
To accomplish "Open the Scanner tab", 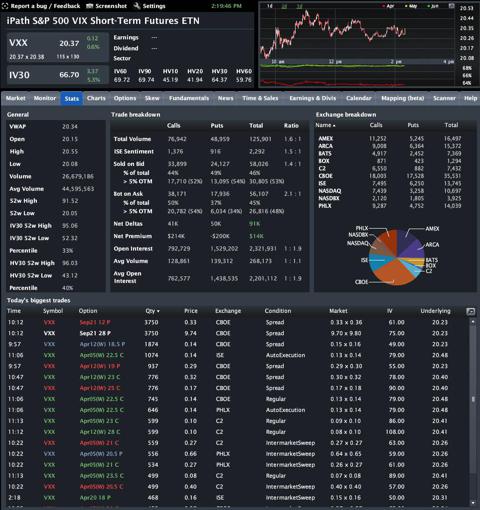I will tap(444, 98).
